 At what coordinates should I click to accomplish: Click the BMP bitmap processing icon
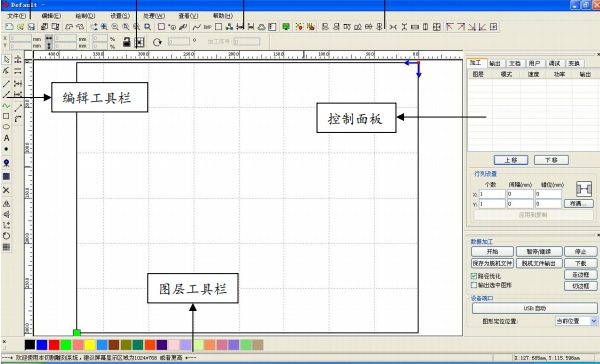(x=207, y=27)
